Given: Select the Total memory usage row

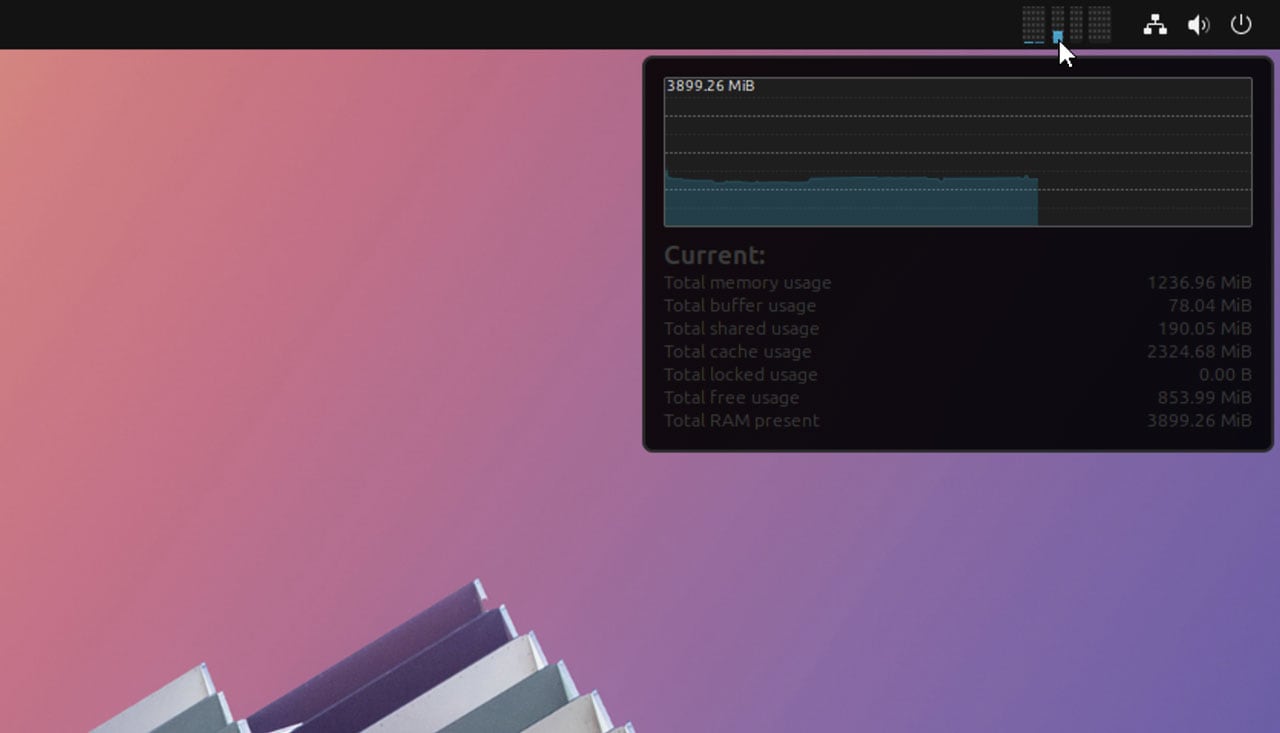Looking at the screenshot, I should (x=958, y=283).
